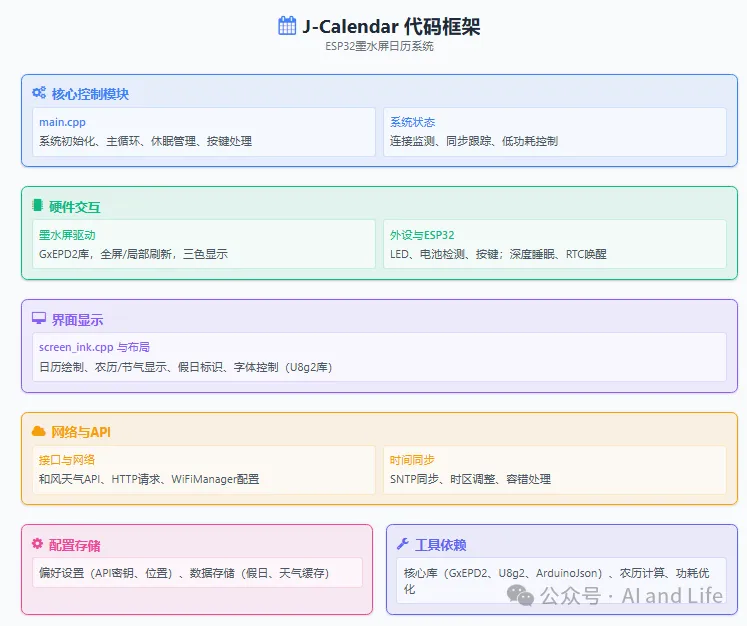This screenshot has width=747, height=626.
Task: Click the gears icon beside 核心控制模块
Action: point(39,92)
